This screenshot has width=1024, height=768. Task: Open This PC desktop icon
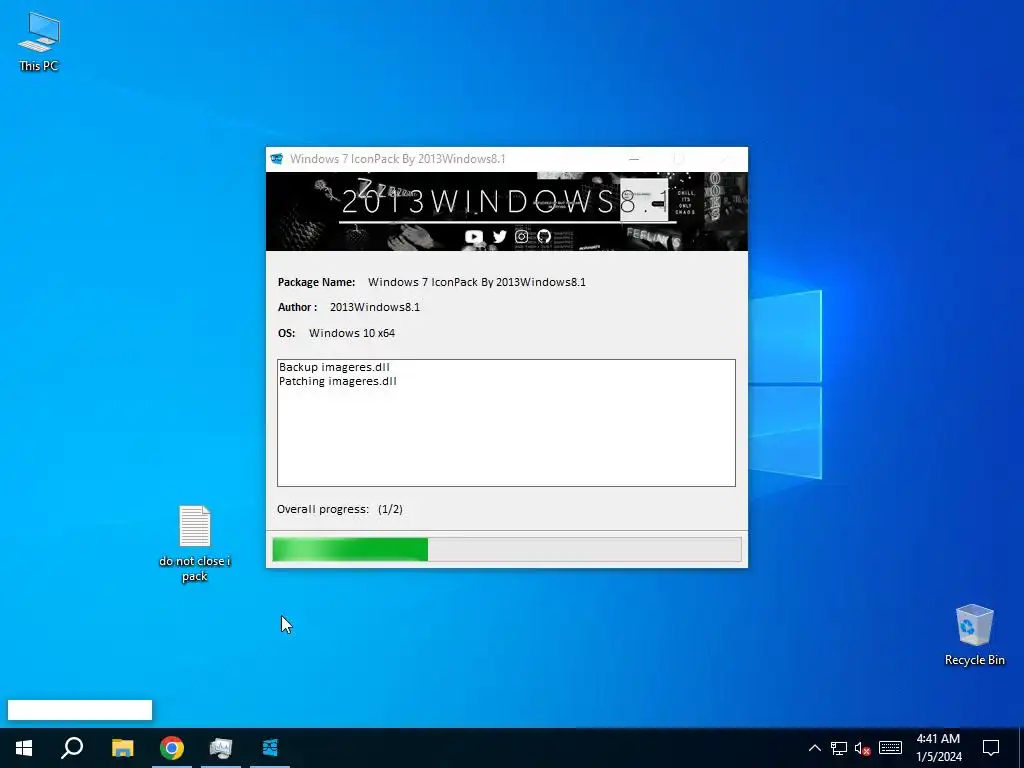[x=39, y=41]
